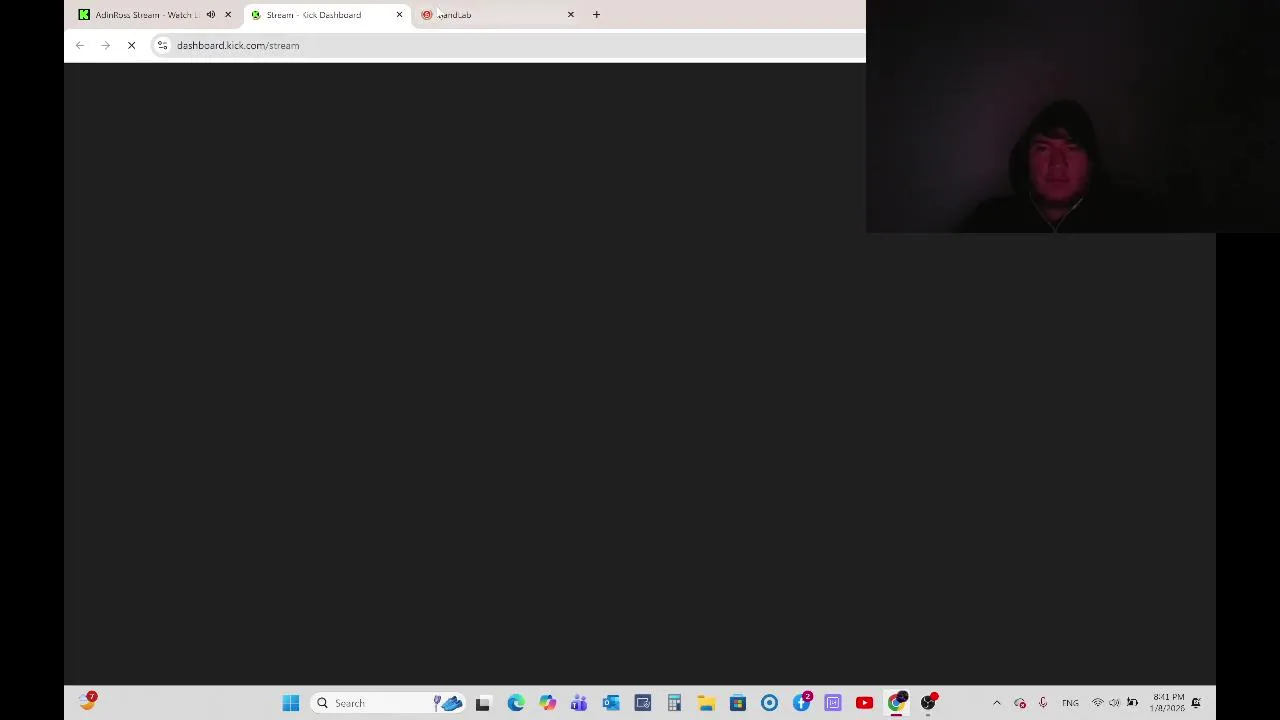The width and height of the screenshot is (1280, 720).
Task: Open Facebook app with notification badge
Action: point(802,702)
